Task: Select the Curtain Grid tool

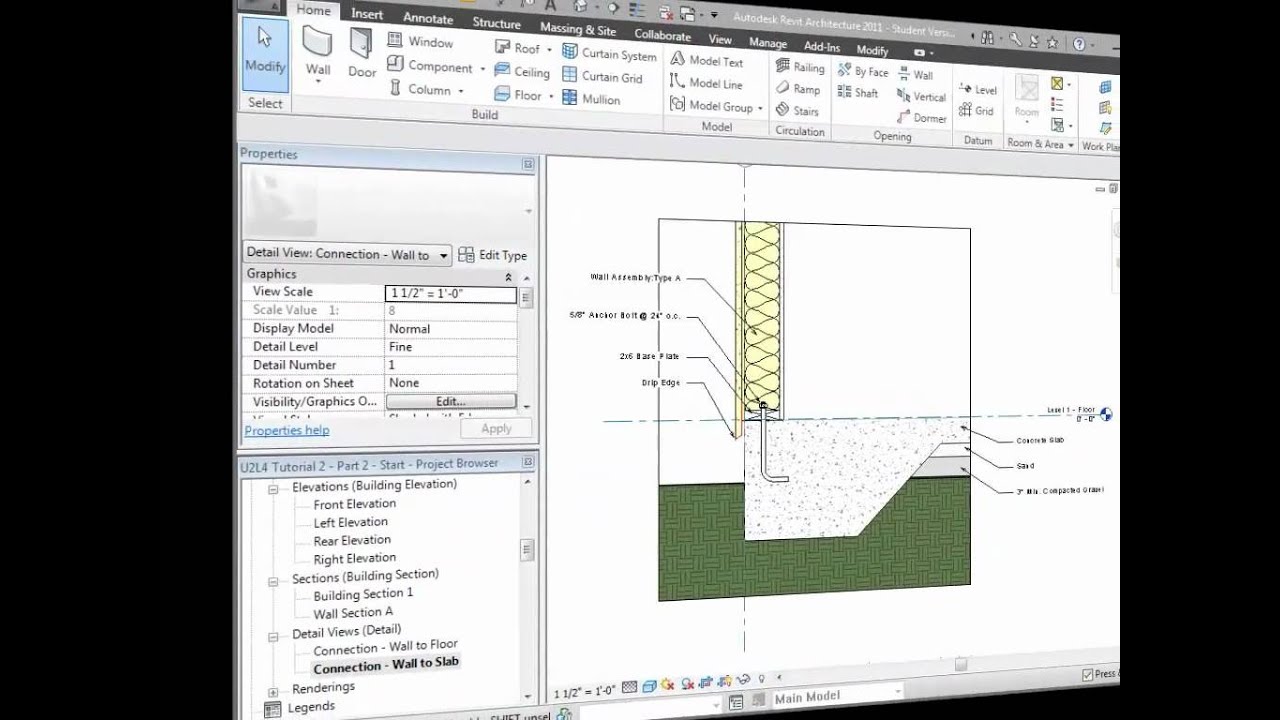Action: (x=602, y=76)
